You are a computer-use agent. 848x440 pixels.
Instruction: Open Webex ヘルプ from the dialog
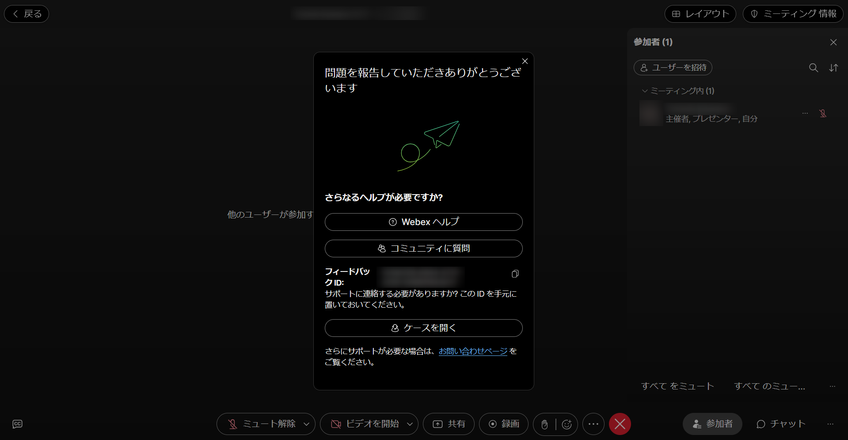pos(423,222)
